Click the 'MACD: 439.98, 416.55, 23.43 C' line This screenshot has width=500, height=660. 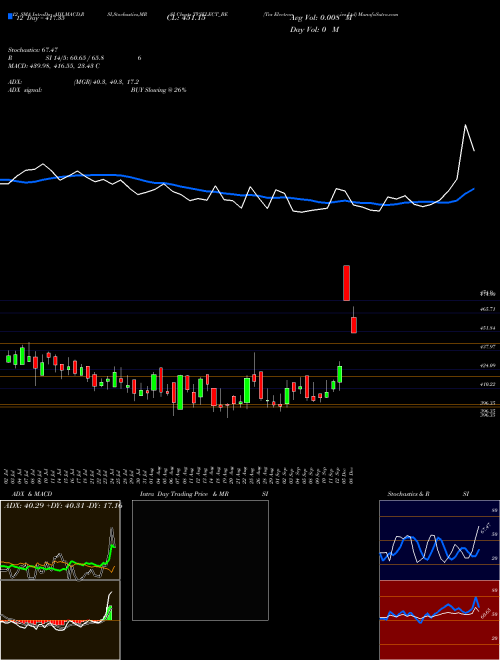pyautogui.click(x=54, y=66)
